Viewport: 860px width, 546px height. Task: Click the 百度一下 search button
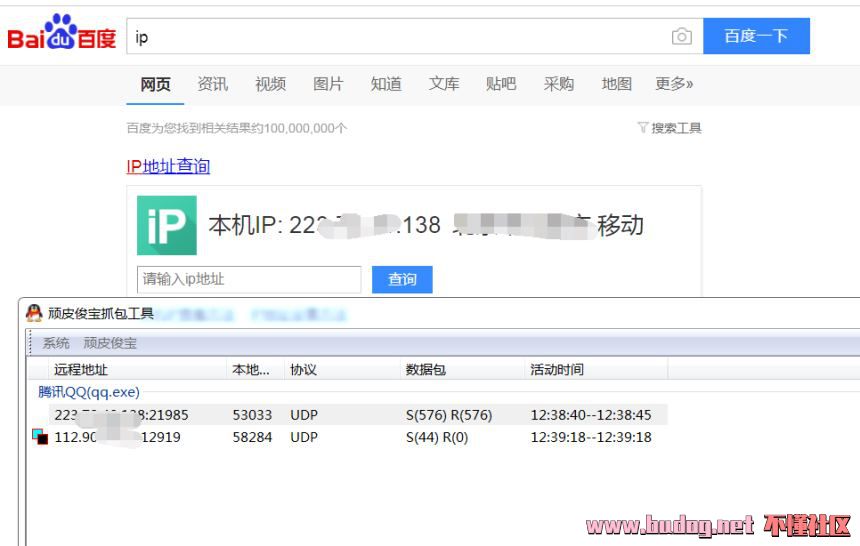click(x=756, y=36)
